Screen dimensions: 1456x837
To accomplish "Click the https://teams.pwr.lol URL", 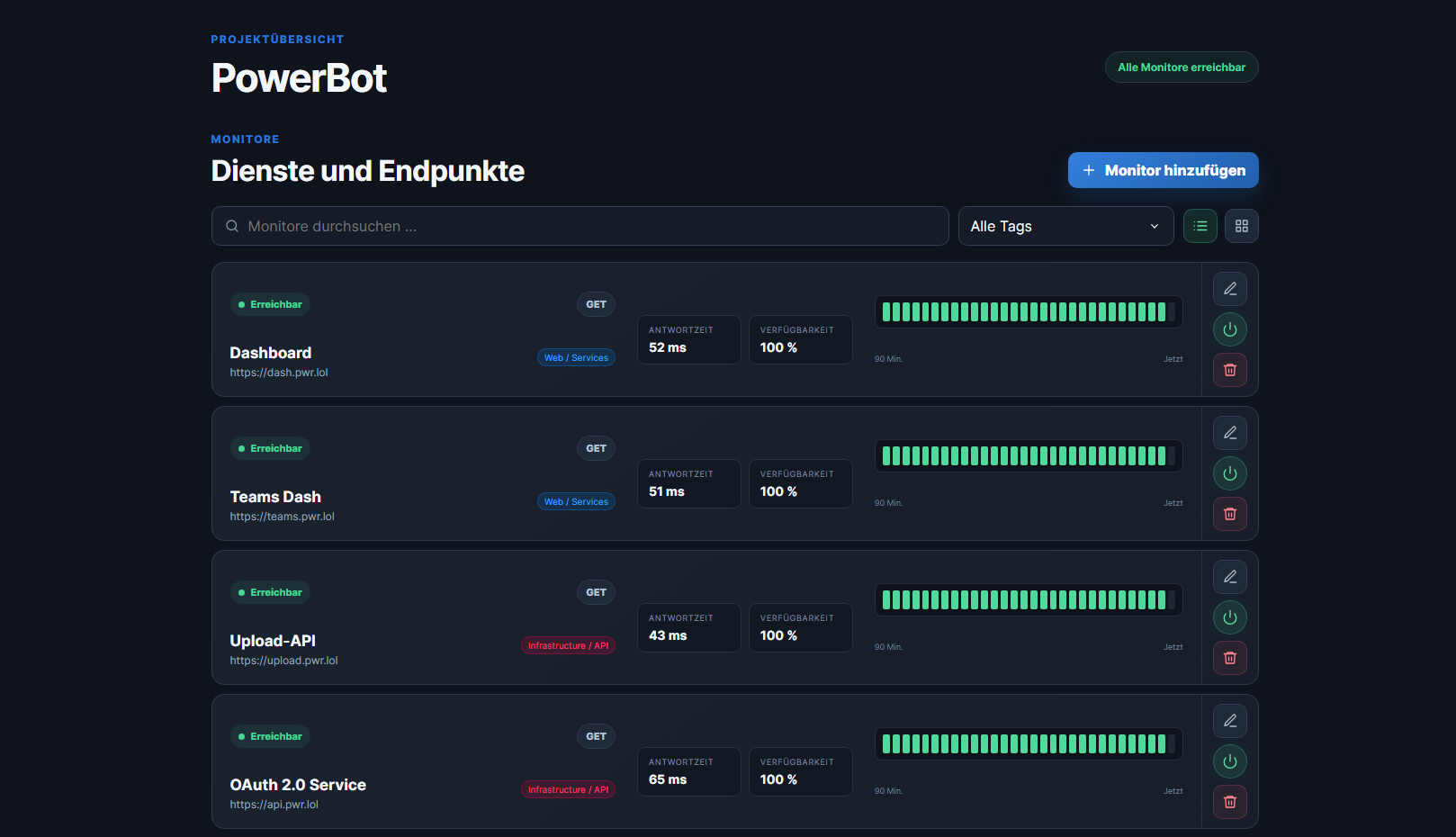I will pos(282,517).
